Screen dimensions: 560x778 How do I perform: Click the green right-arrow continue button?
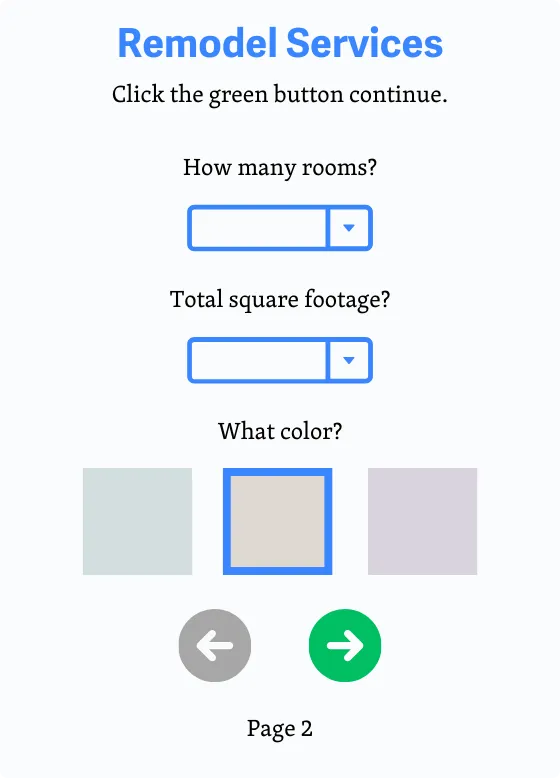(345, 645)
